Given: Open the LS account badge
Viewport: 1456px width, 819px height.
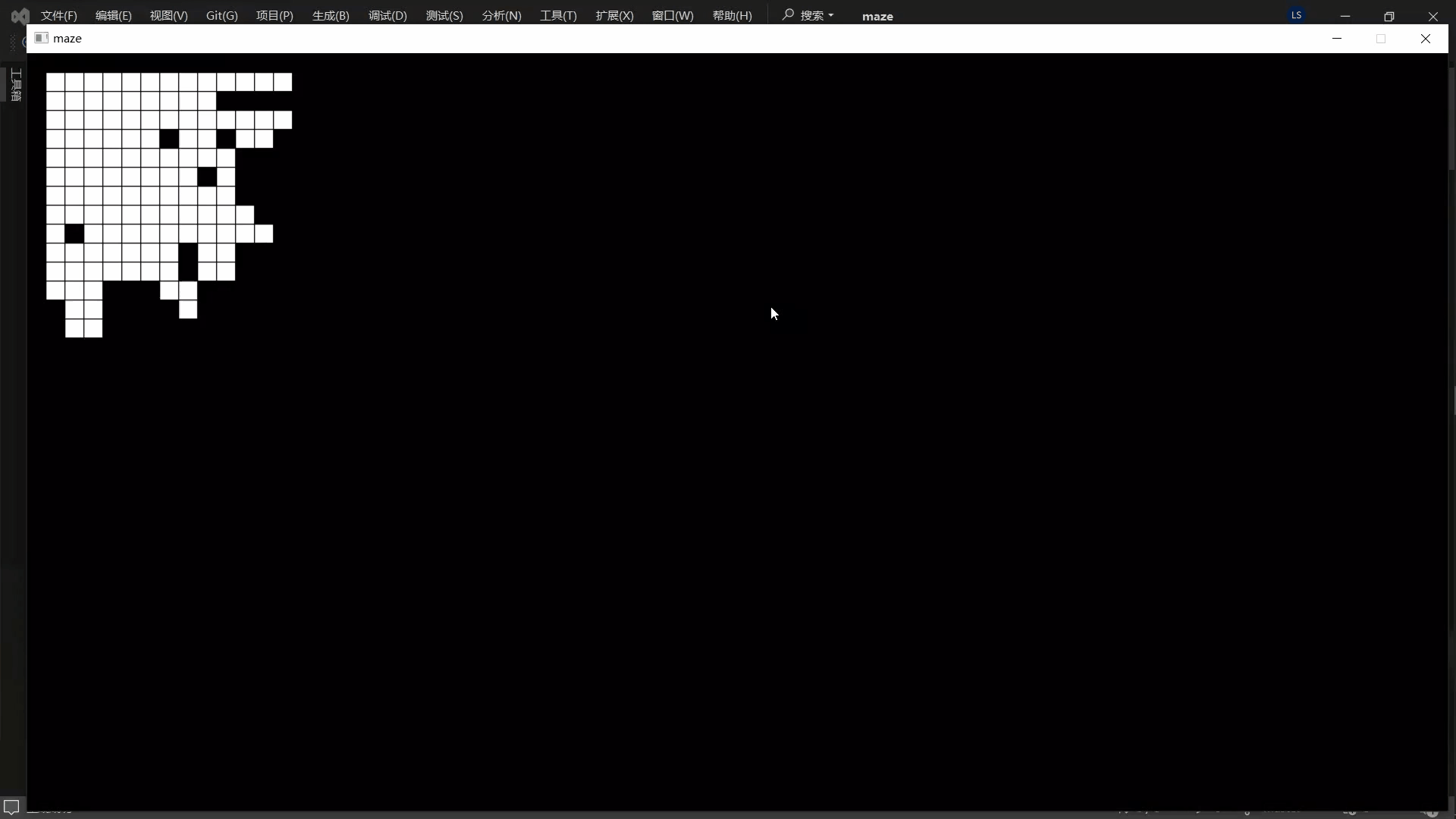Looking at the screenshot, I should click(1297, 15).
